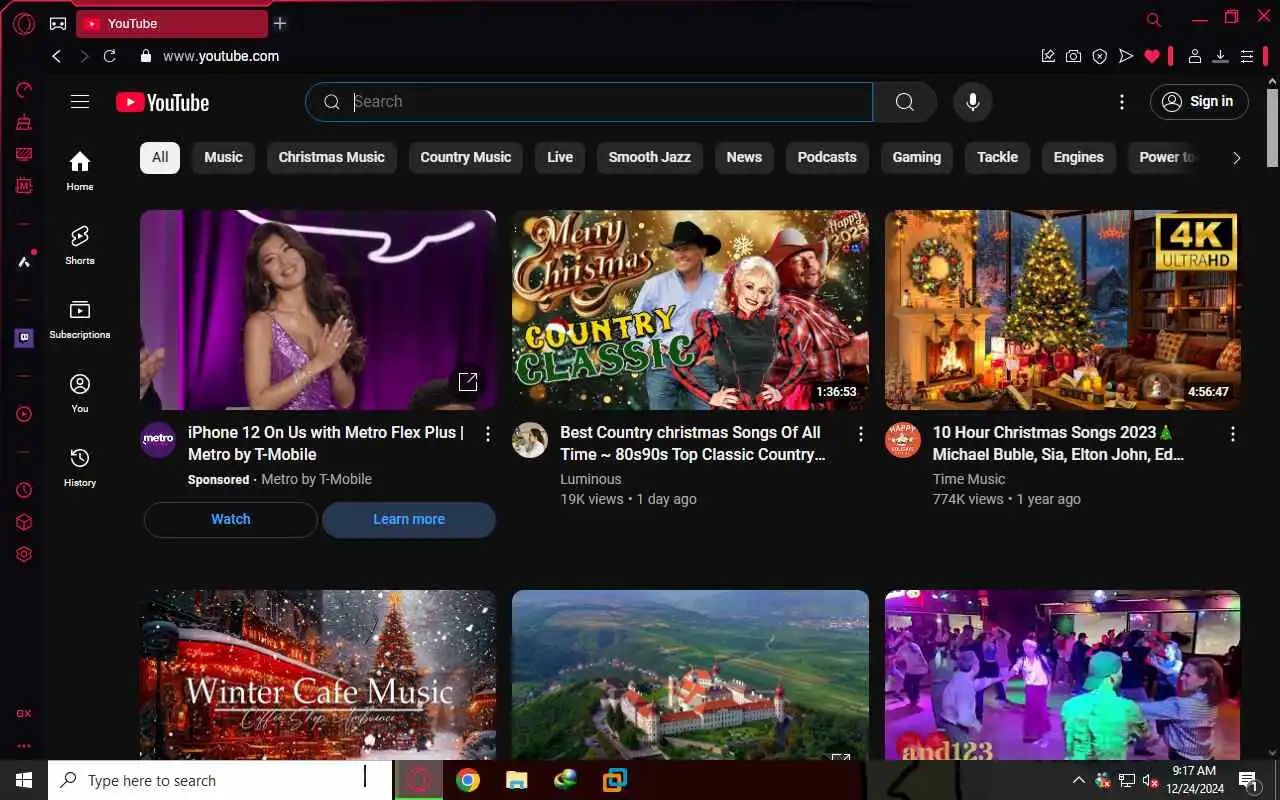Bookmark page with the heart icon
Viewport: 1280px width, 800px height.
[x=1152, y=56]
